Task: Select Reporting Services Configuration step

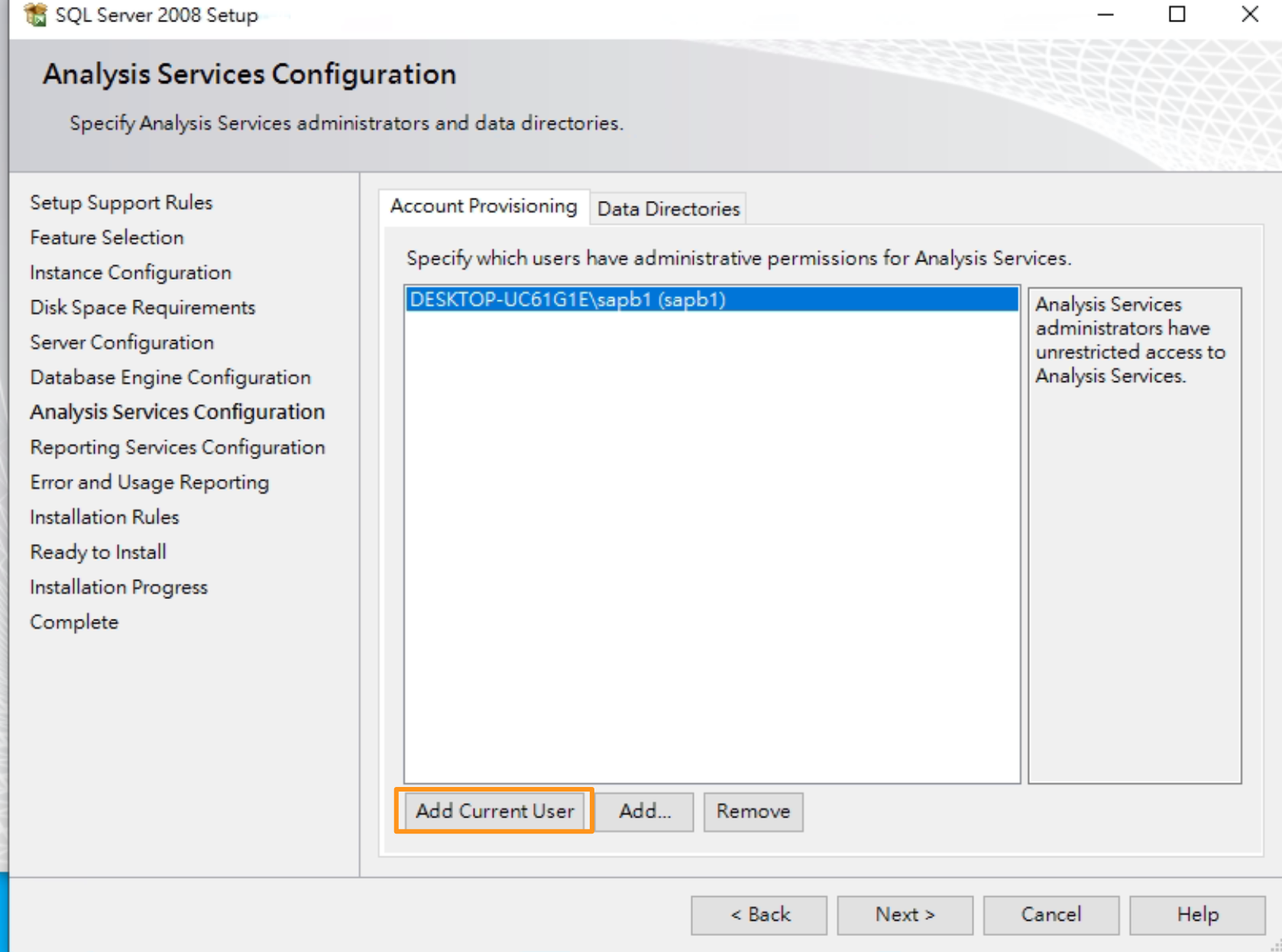Action: click(176, 447)
